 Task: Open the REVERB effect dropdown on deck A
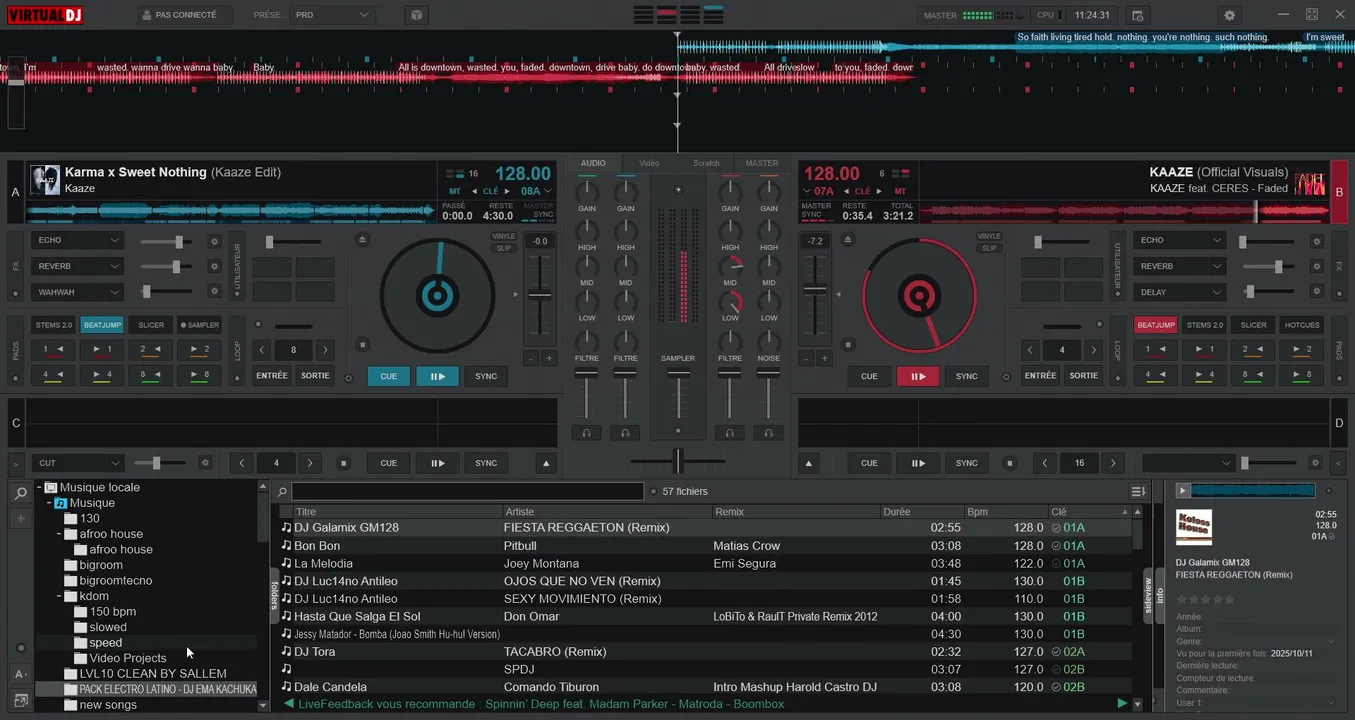click(79, 266)
